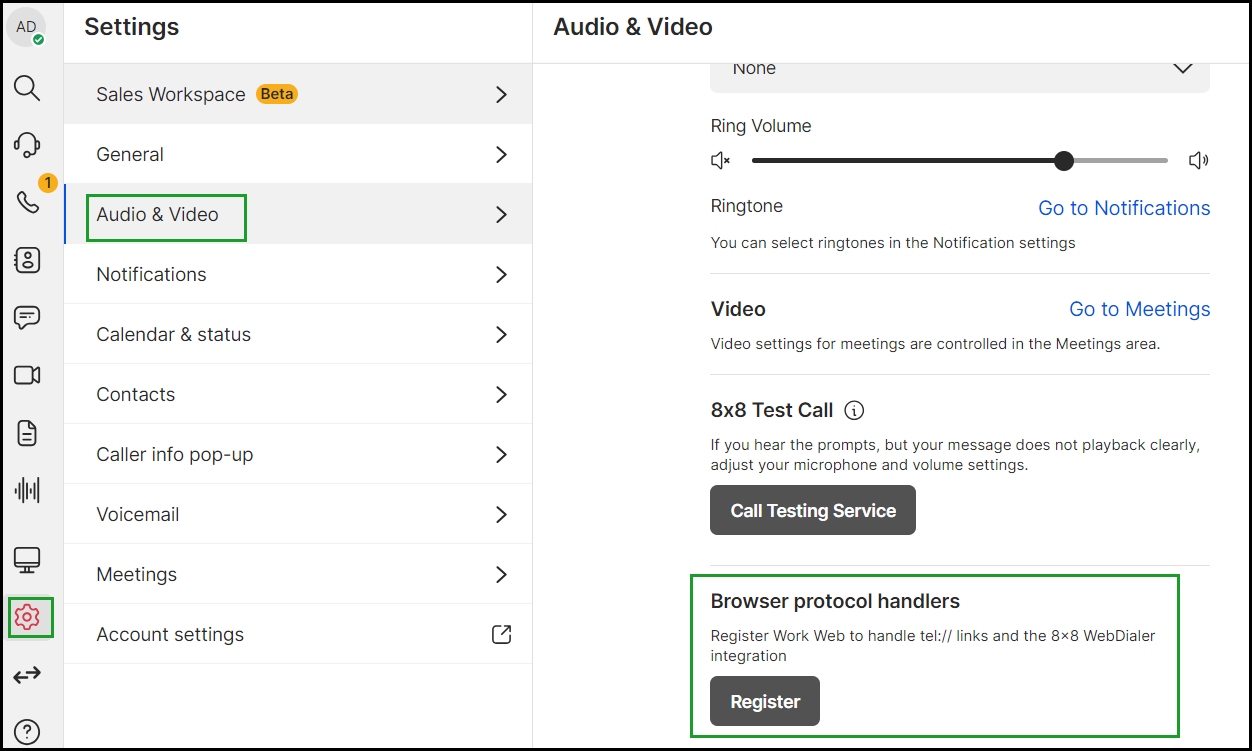Click the loud speaker icon beside Ring Volume
Viewport: 1252px width, 751px height.
pyautogui.click(x=1198, y=160)
